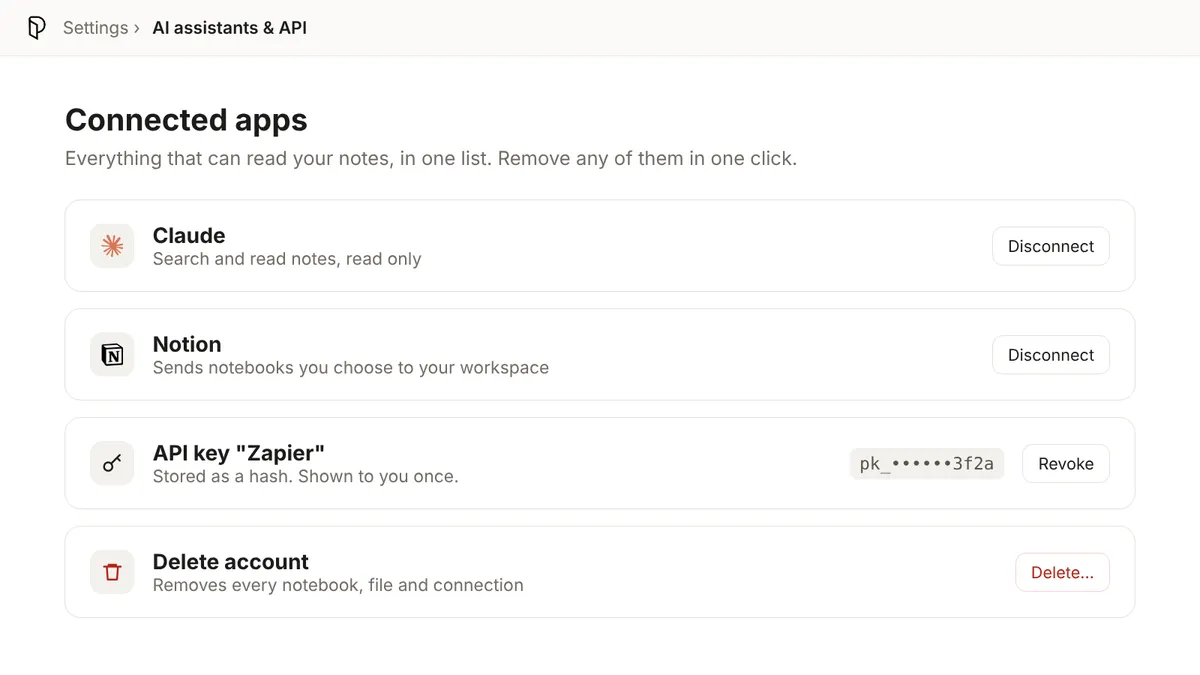Click the Claude starburst icon
Screen dimensions: 1200x675
coord(112,246)
